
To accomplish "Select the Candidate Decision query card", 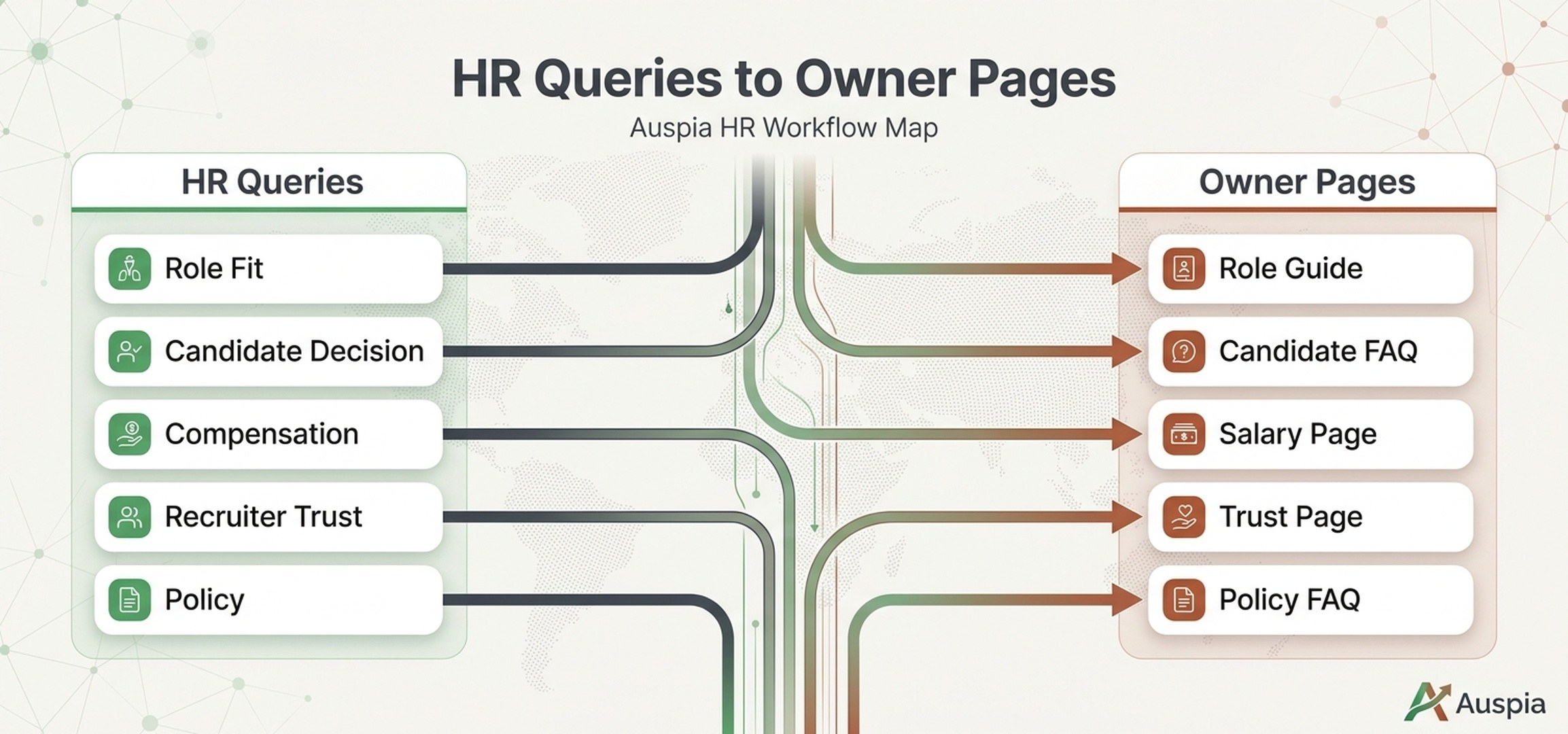I will (268, 351).
